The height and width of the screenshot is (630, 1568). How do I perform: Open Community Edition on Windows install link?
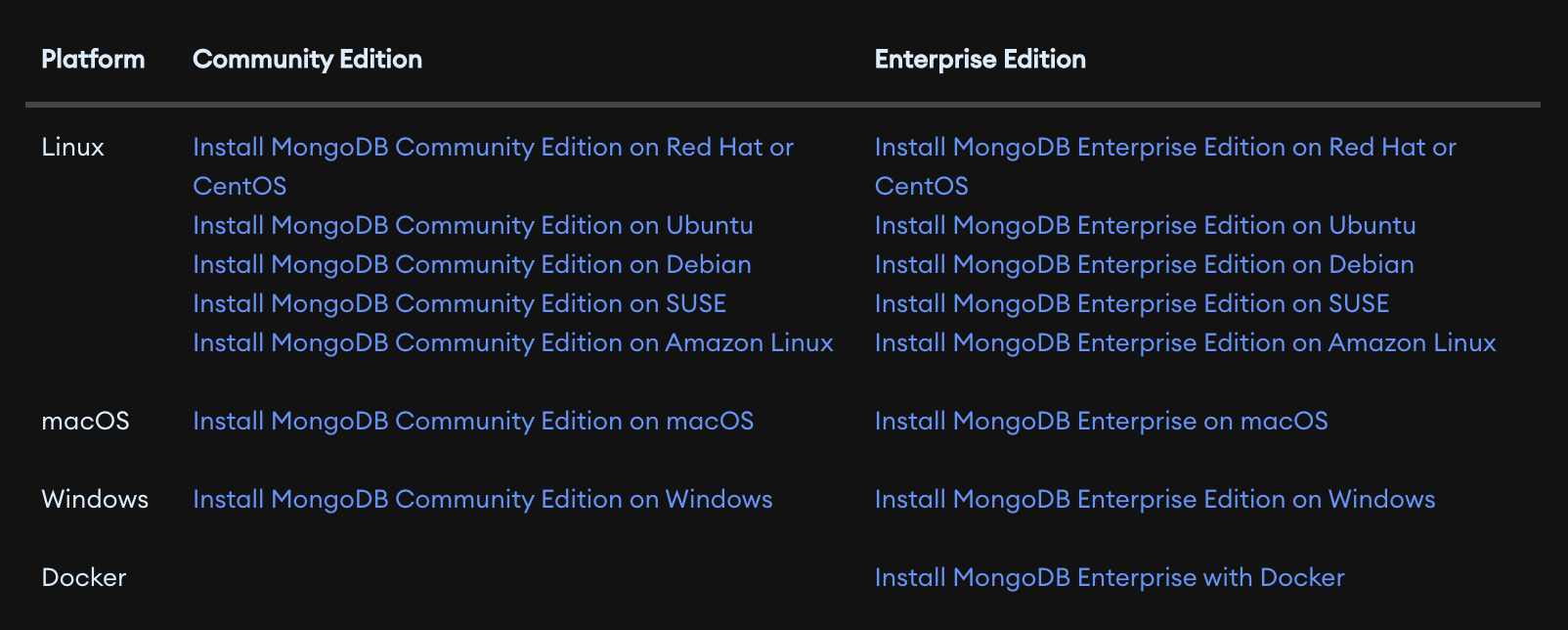483,500
